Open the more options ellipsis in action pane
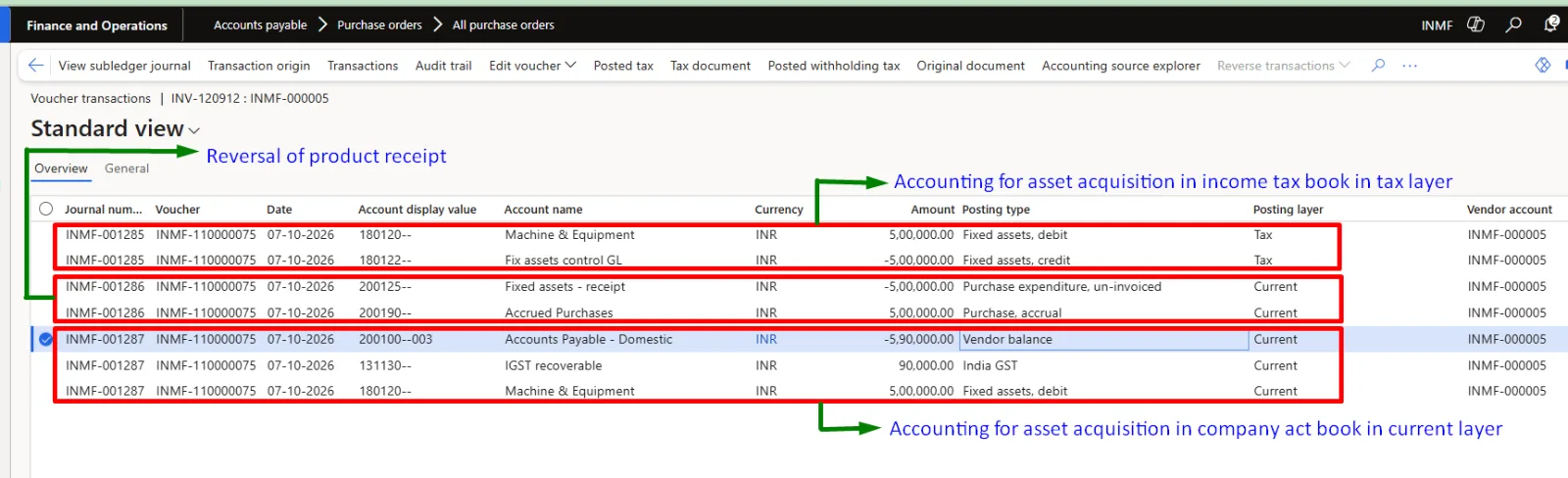1568x478 pixels. click(x=1410, y=66)
